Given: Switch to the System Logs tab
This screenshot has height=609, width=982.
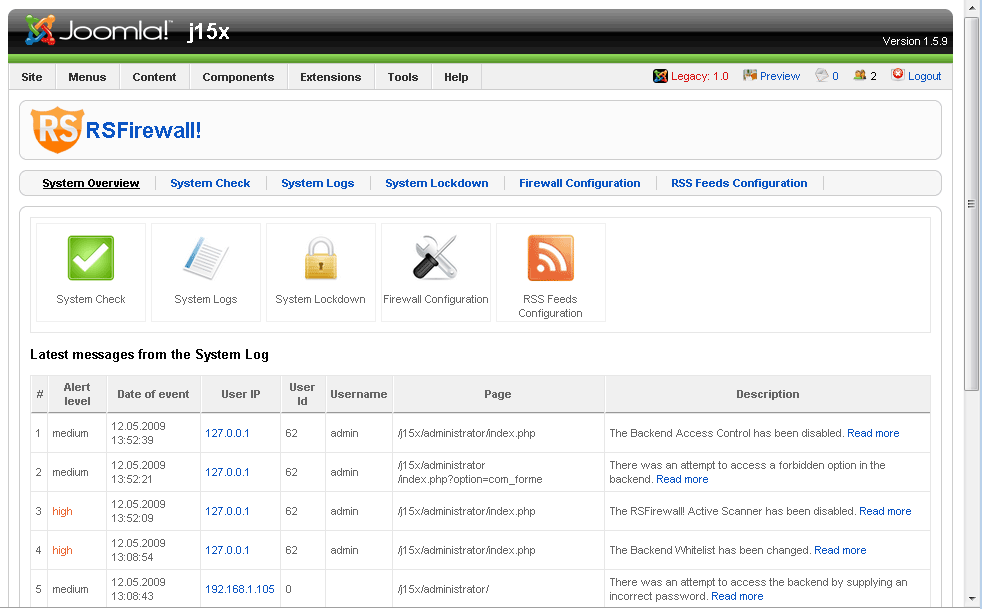Looking at the screenshot, I should pos(318,183).
